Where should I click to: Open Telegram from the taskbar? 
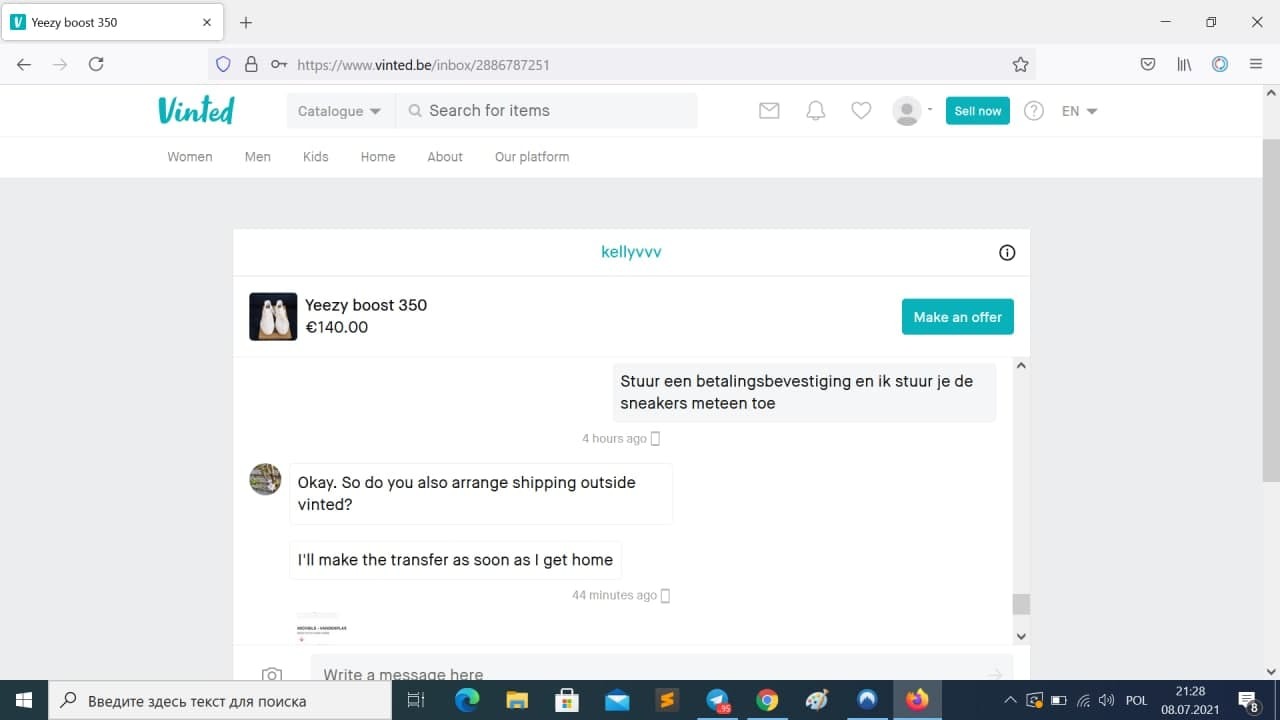coord(717,700)
